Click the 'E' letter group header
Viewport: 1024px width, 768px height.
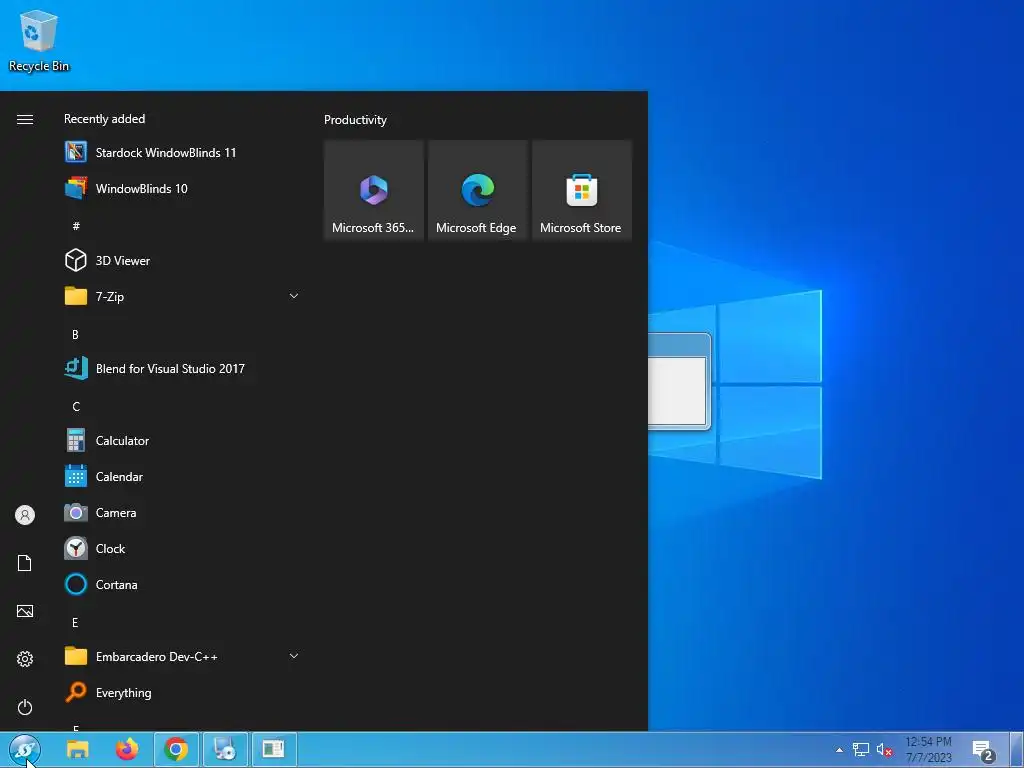(x=75, y=622)
